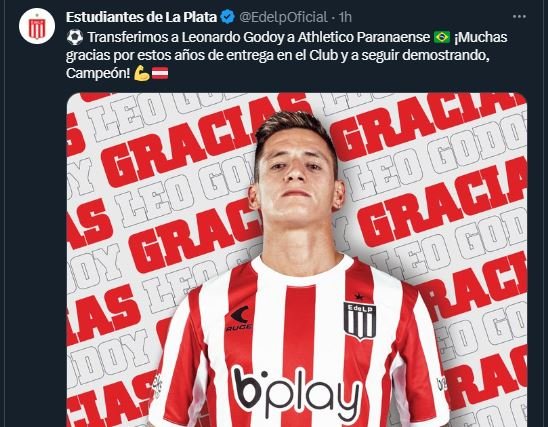
Task: Open the tweet via 1h timestamp
Action: 345,17
